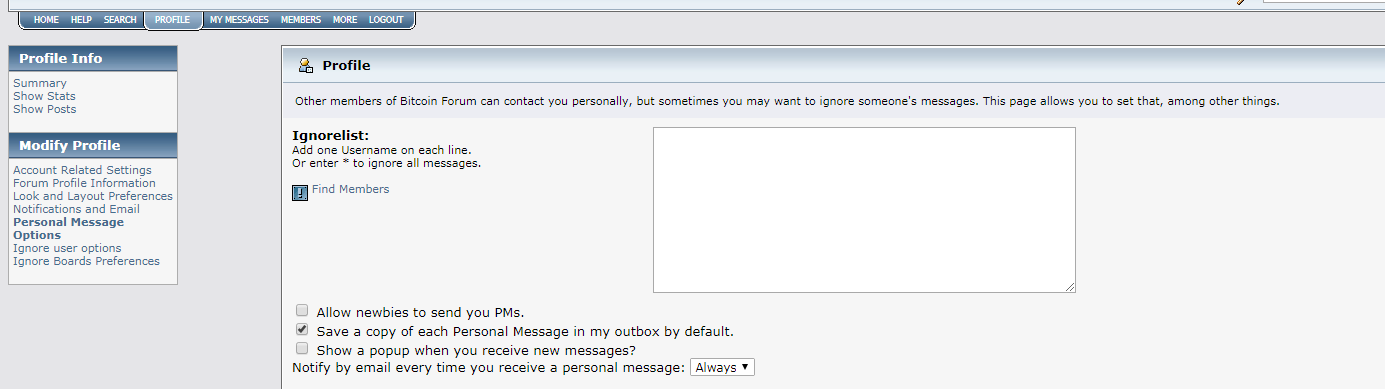
Task: Enable Show a popup for new messages
Action: (302, 348)
